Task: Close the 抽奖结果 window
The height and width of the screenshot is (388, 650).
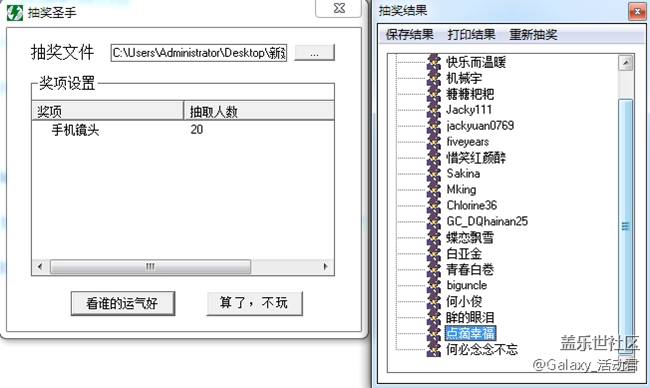Action: [x=637, y=11]
